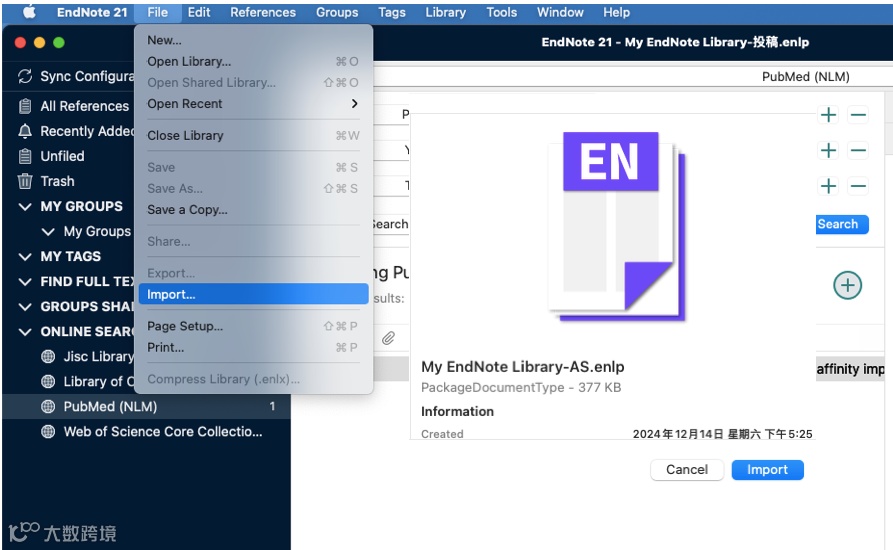This screenshot has width=893, height=550.
Task: Collapse the FIND FULL TEXT section
Action: pyautogui.click(x=25, y=282)
